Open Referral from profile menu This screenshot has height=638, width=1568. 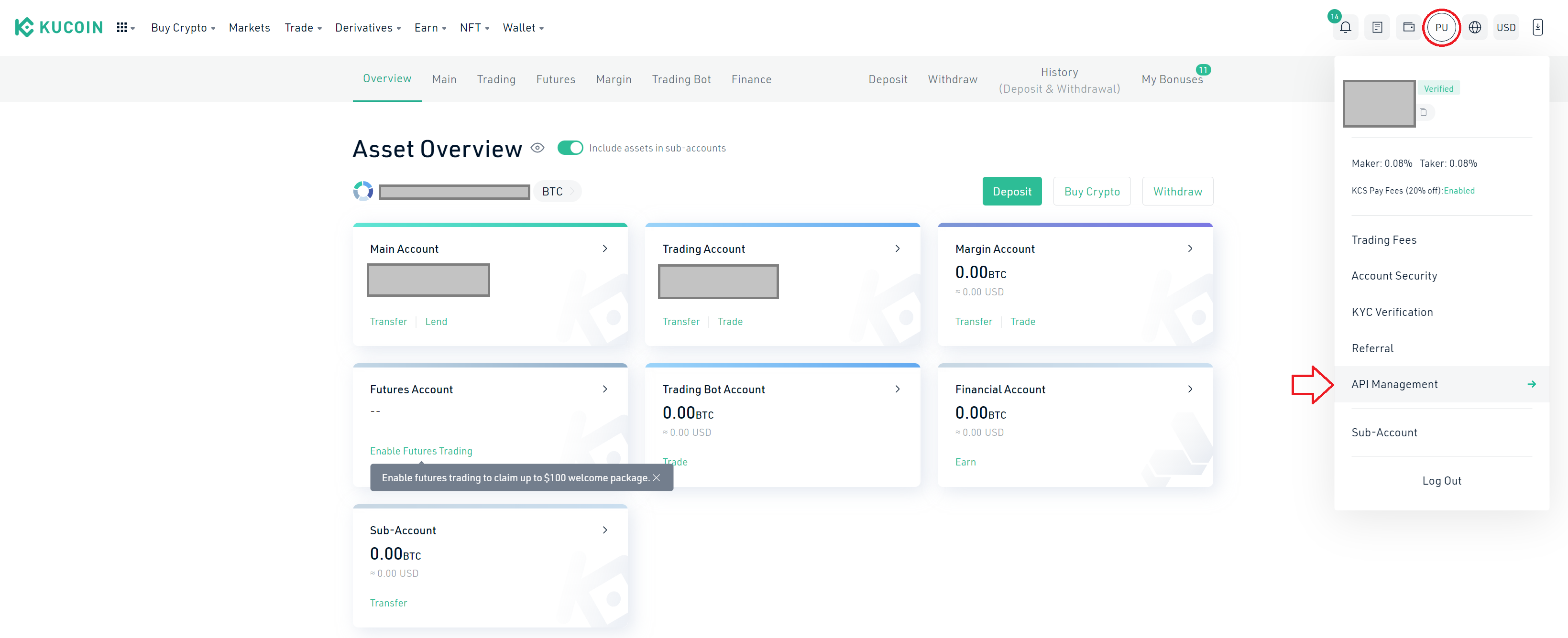point(1441,348)
